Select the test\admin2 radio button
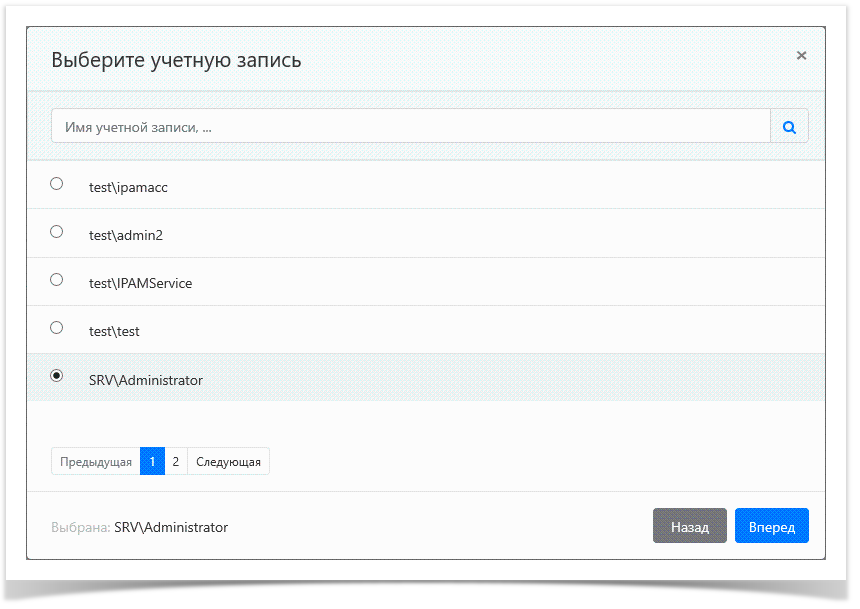 pos(57,232)
